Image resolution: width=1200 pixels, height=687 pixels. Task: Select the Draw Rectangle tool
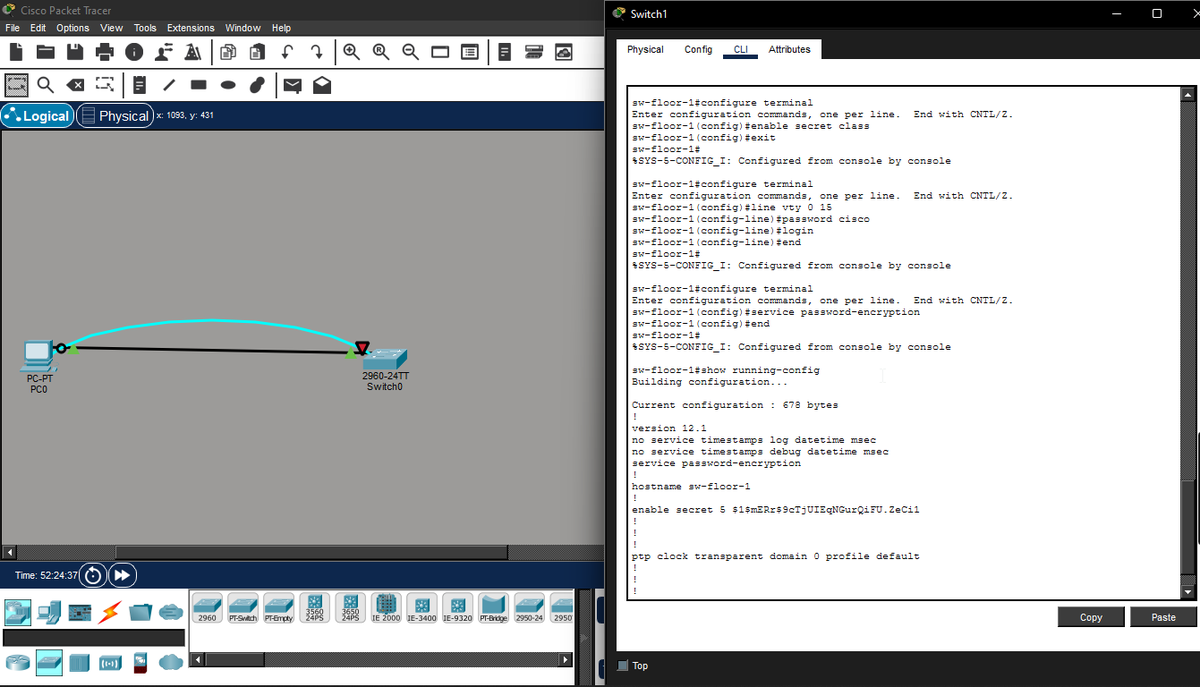pyautogui.click(x=199, y=85)
